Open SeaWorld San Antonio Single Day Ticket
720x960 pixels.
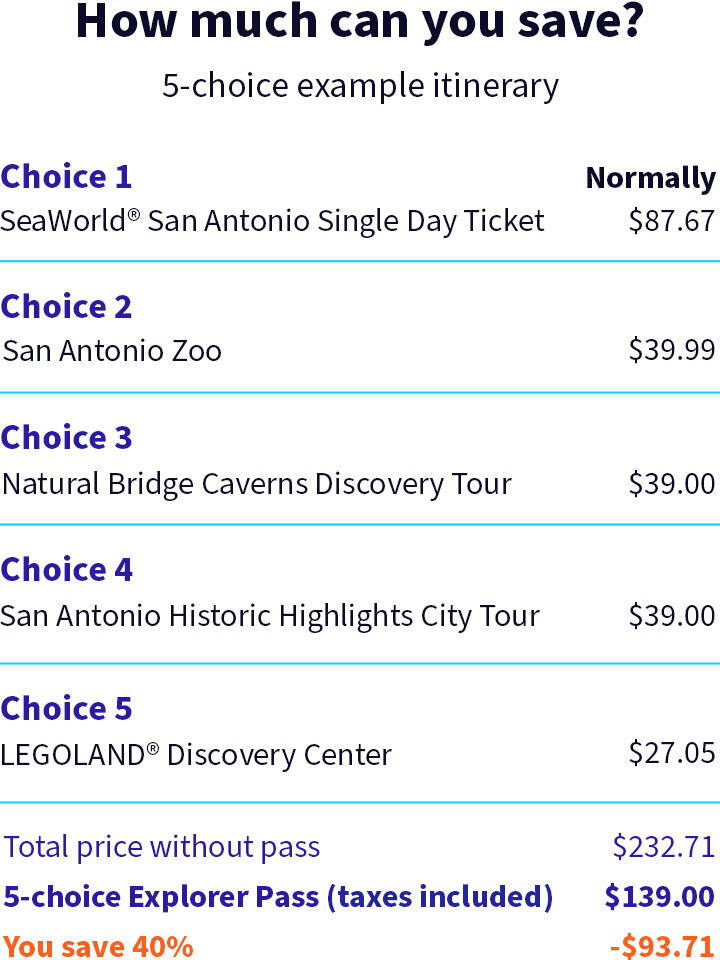pyautogui.click(x=272, y=221)
